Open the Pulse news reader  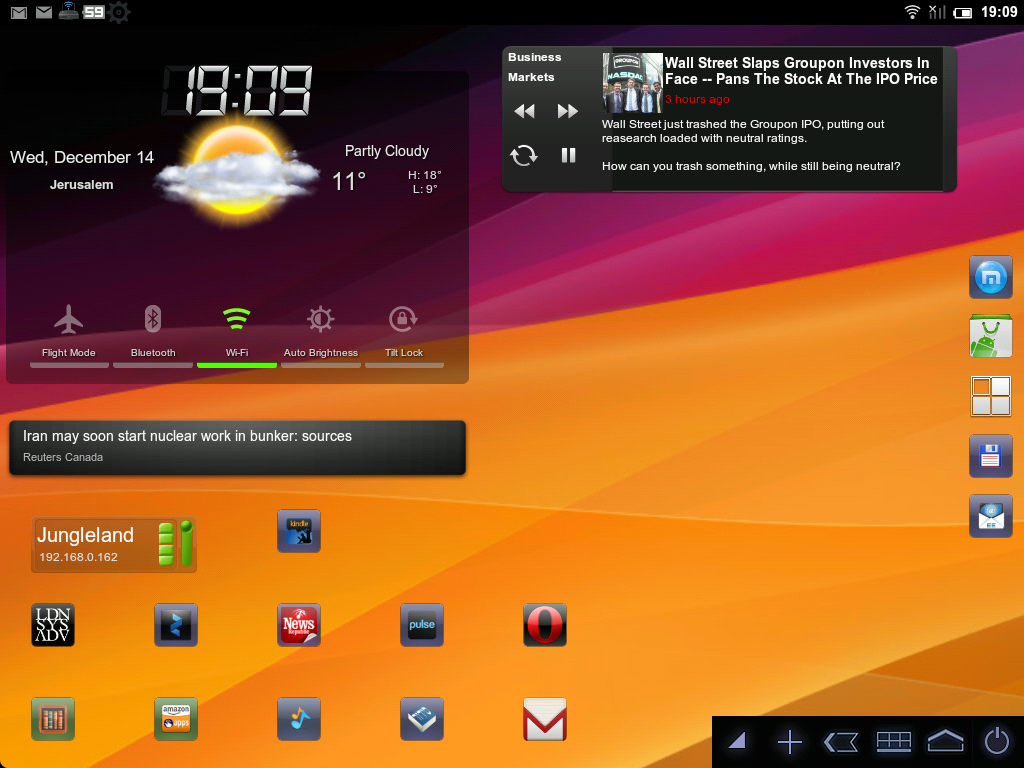422,625
